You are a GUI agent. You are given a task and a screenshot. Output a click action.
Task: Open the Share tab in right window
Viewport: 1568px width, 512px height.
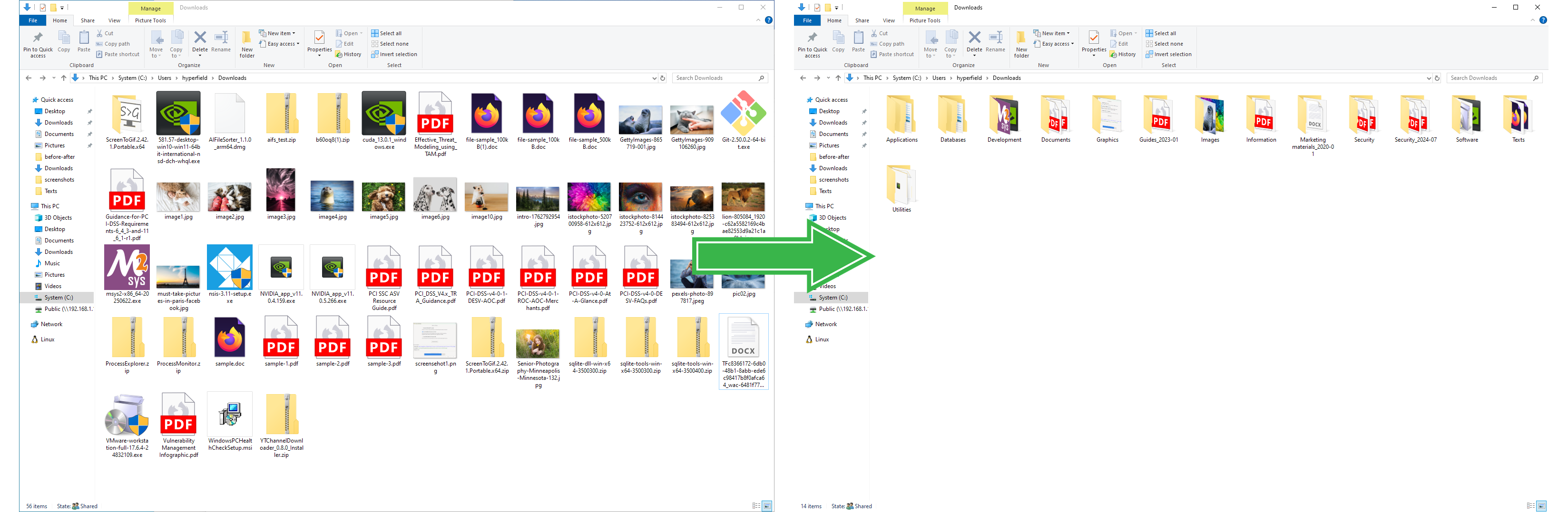[x=862, y=20]
